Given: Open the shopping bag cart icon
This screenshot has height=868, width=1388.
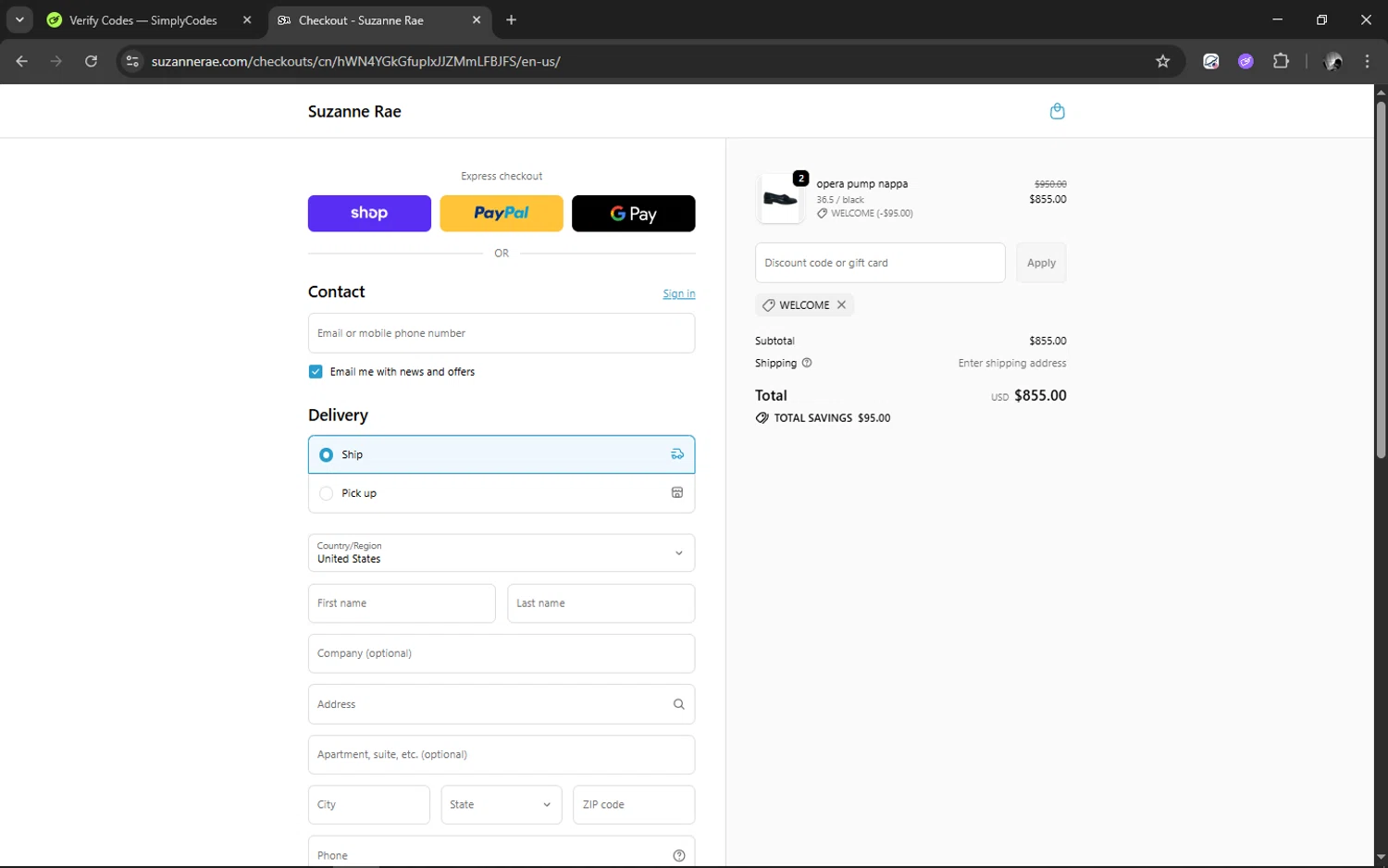Looking at the screenshot, I should coord(1057,111).
